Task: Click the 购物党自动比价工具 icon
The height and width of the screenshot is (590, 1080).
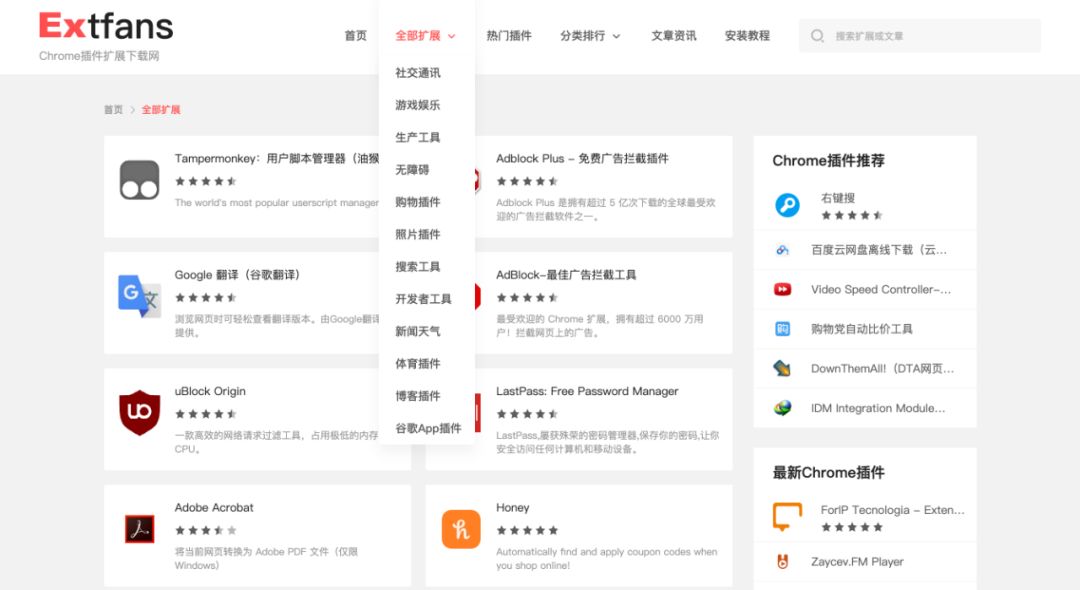Action: [x=782, y=329]
